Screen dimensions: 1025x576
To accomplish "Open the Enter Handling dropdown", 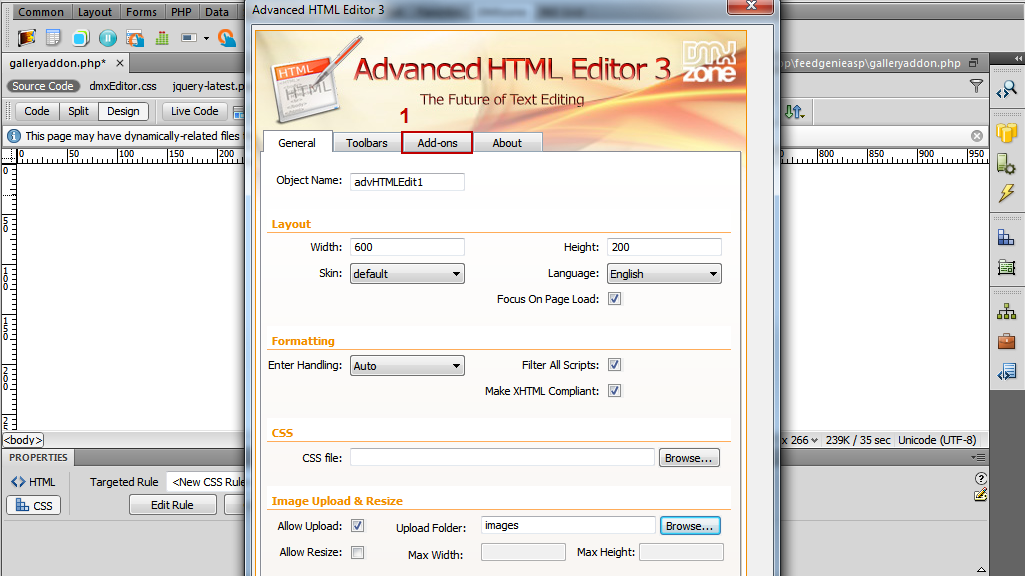I will (407, 366).
